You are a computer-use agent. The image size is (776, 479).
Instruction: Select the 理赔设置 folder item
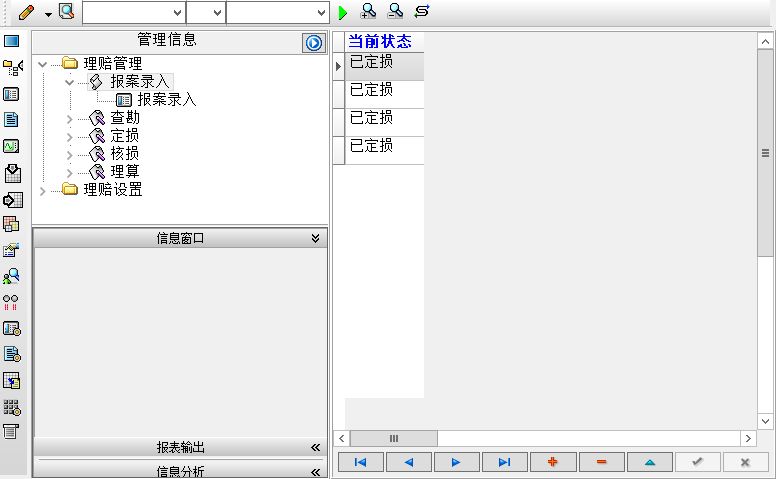[113, 190]
